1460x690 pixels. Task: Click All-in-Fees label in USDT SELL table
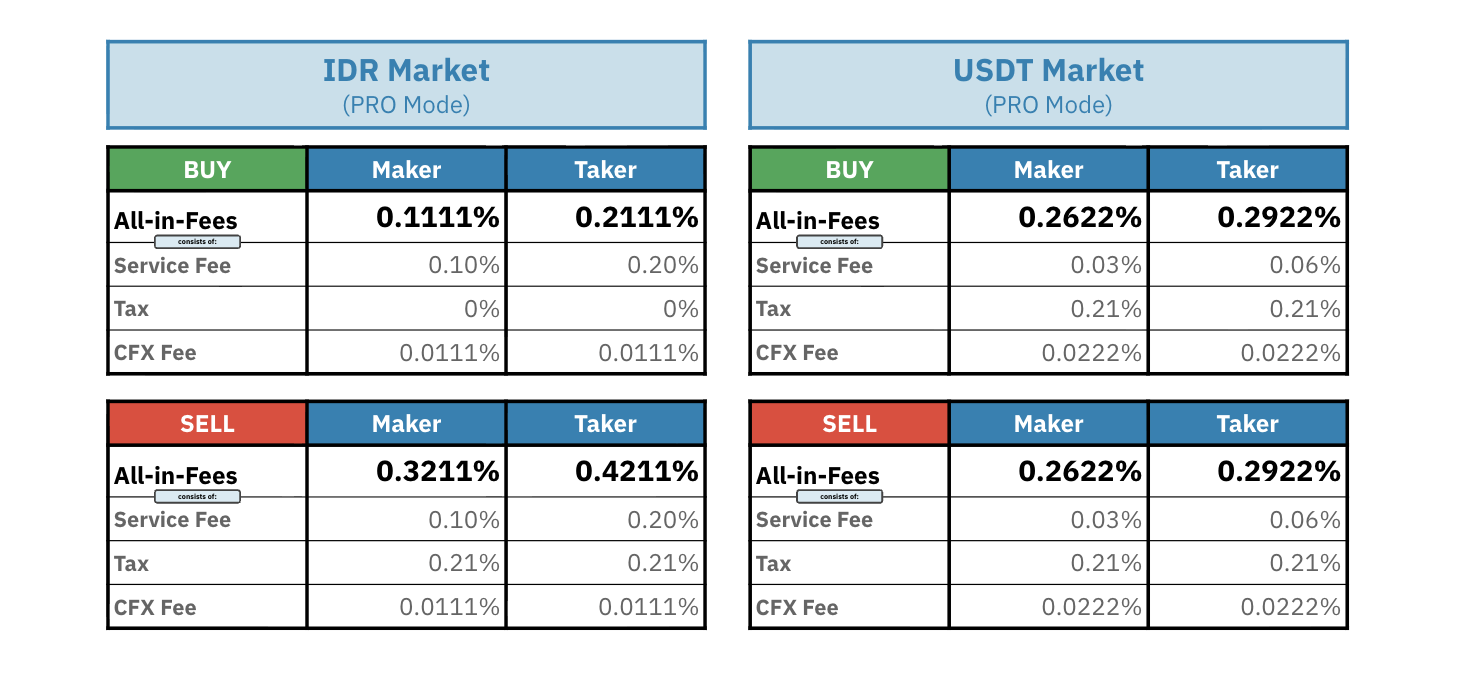click(818, 475)
